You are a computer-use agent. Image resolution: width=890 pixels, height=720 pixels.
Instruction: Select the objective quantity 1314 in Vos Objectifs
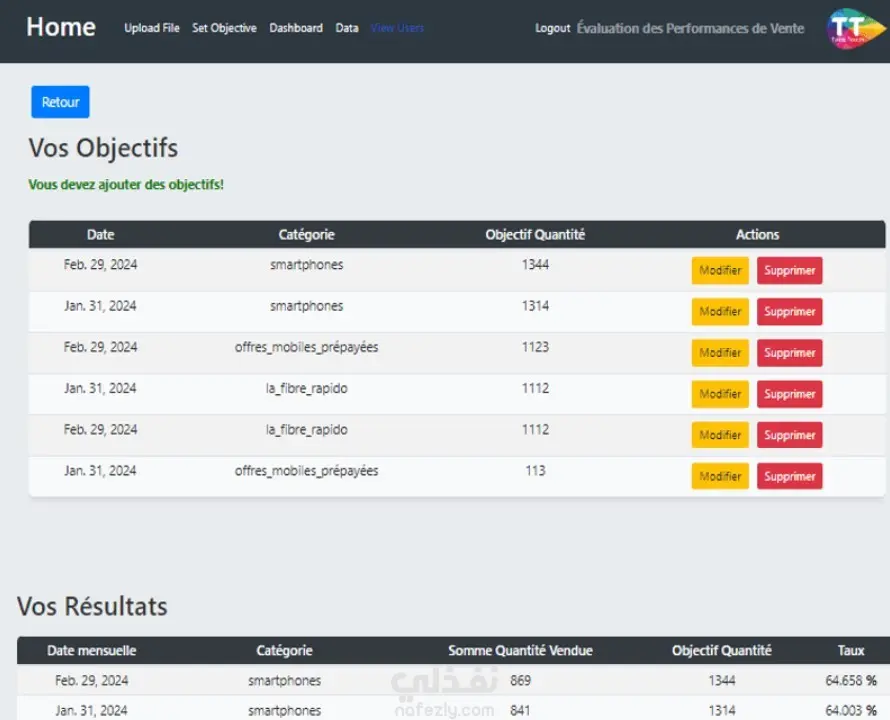click(x=535, y=306)
